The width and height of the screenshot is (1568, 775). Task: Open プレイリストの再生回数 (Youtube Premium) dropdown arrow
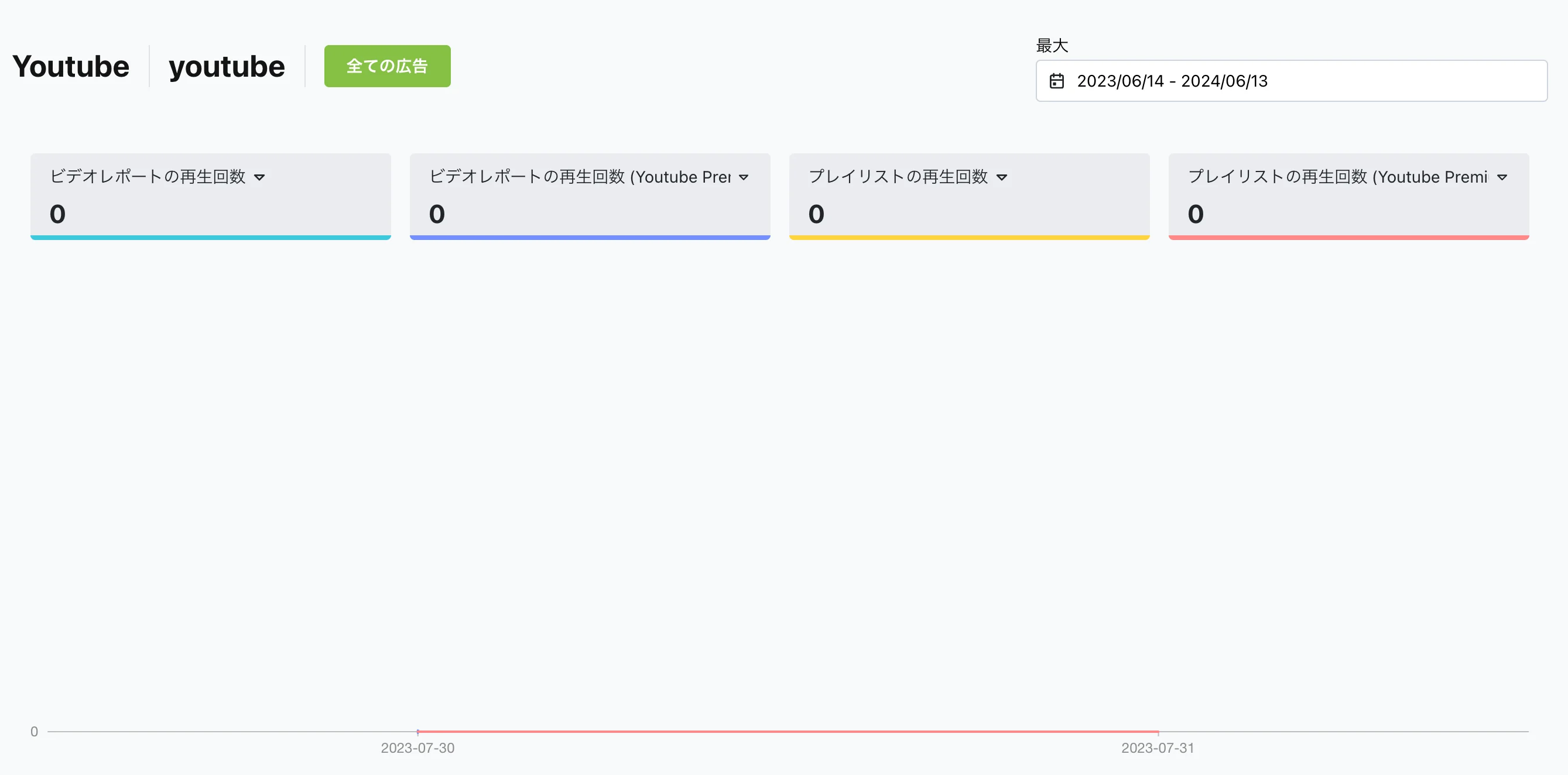pos(1502,177)
